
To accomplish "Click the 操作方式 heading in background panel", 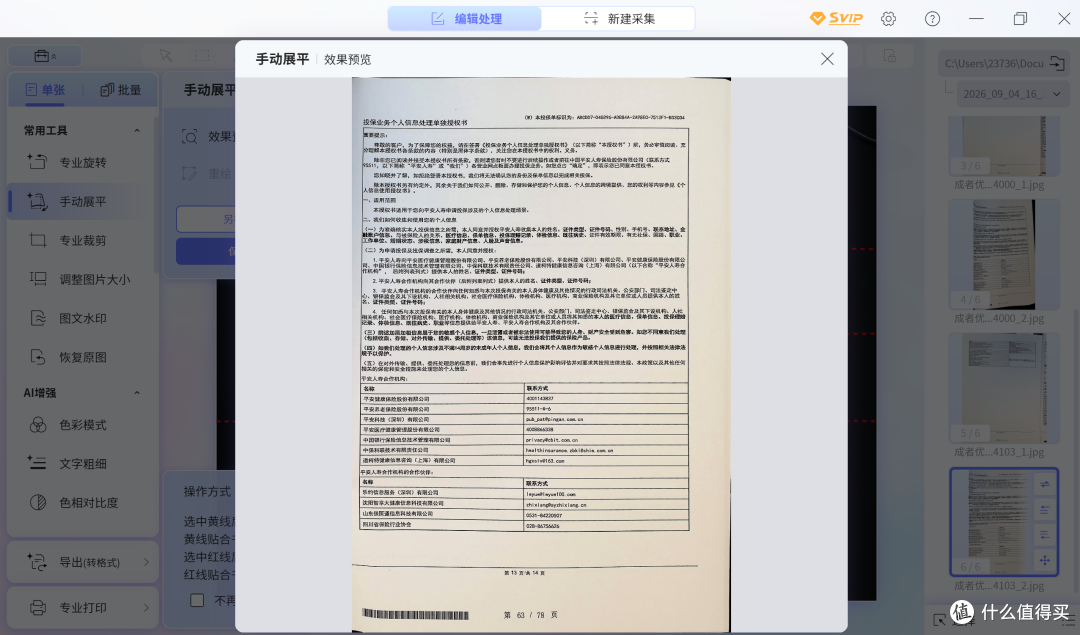I will (x=207, y=491).
